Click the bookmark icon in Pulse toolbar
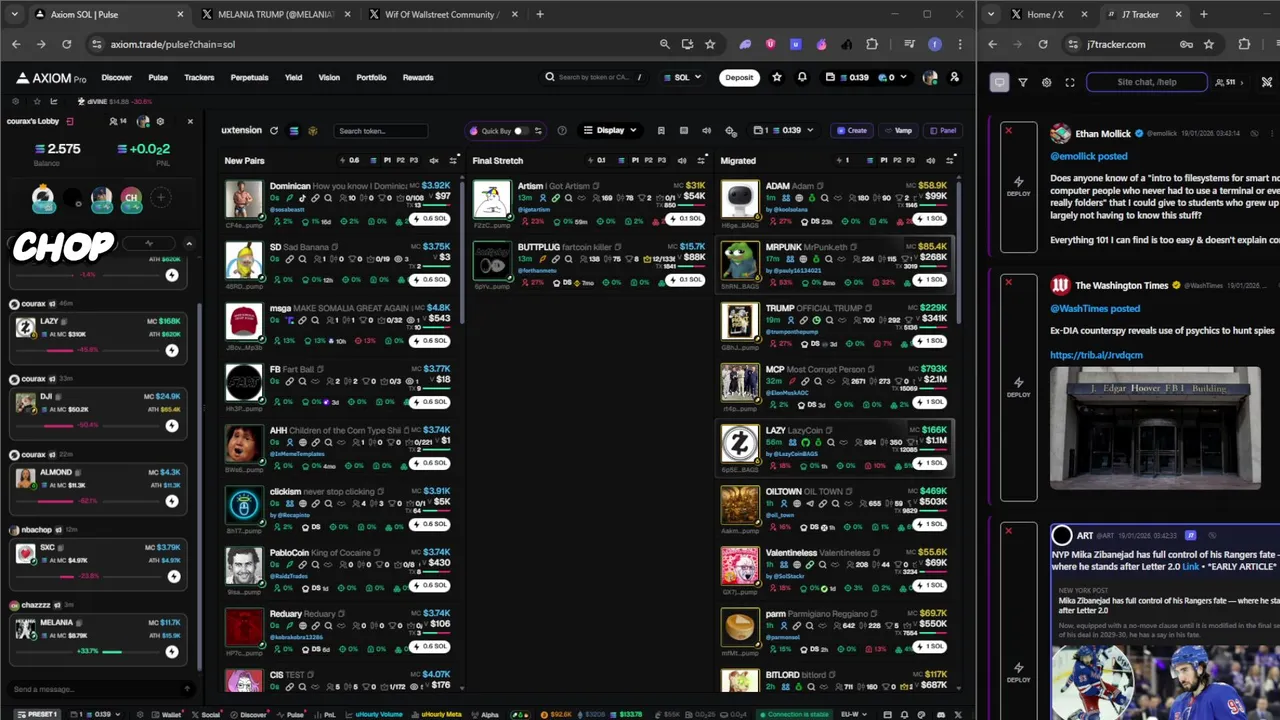The image size is (1280, 720). 661,131
